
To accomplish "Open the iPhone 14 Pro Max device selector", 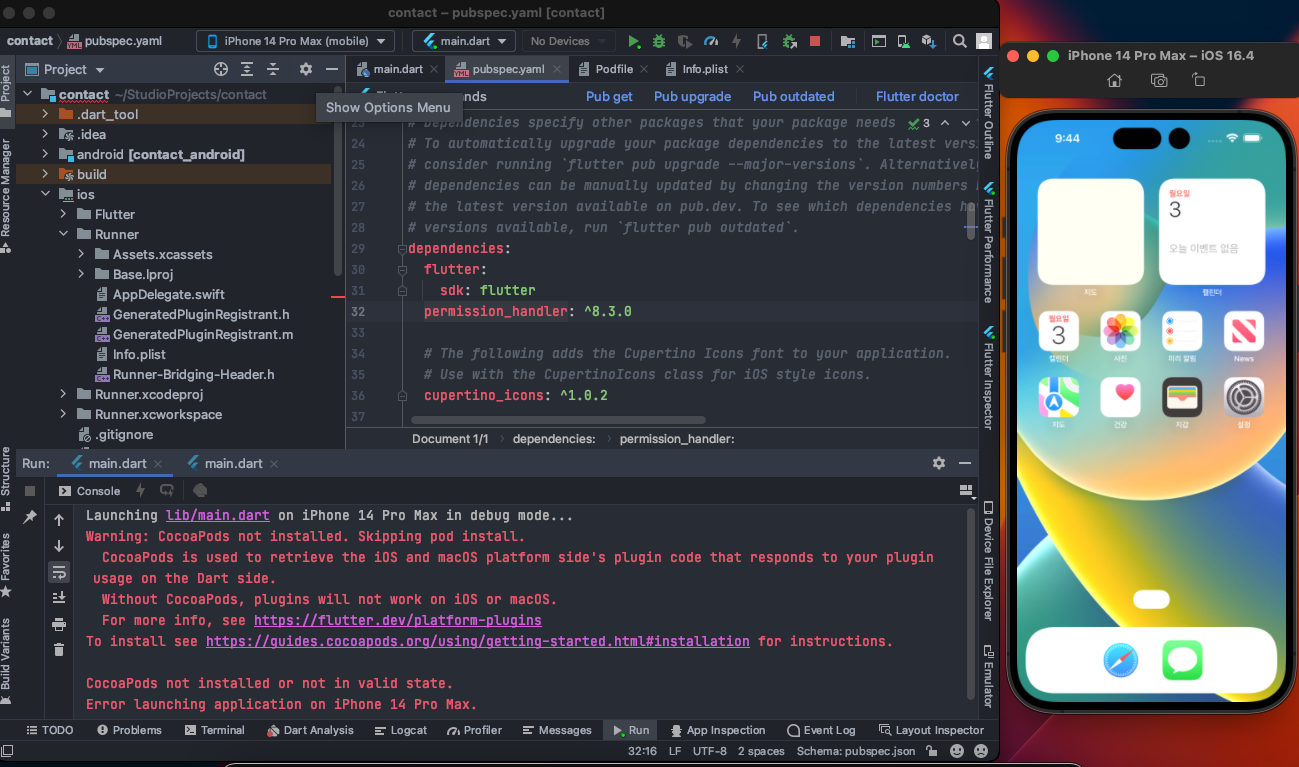I will tap(295, 41).
